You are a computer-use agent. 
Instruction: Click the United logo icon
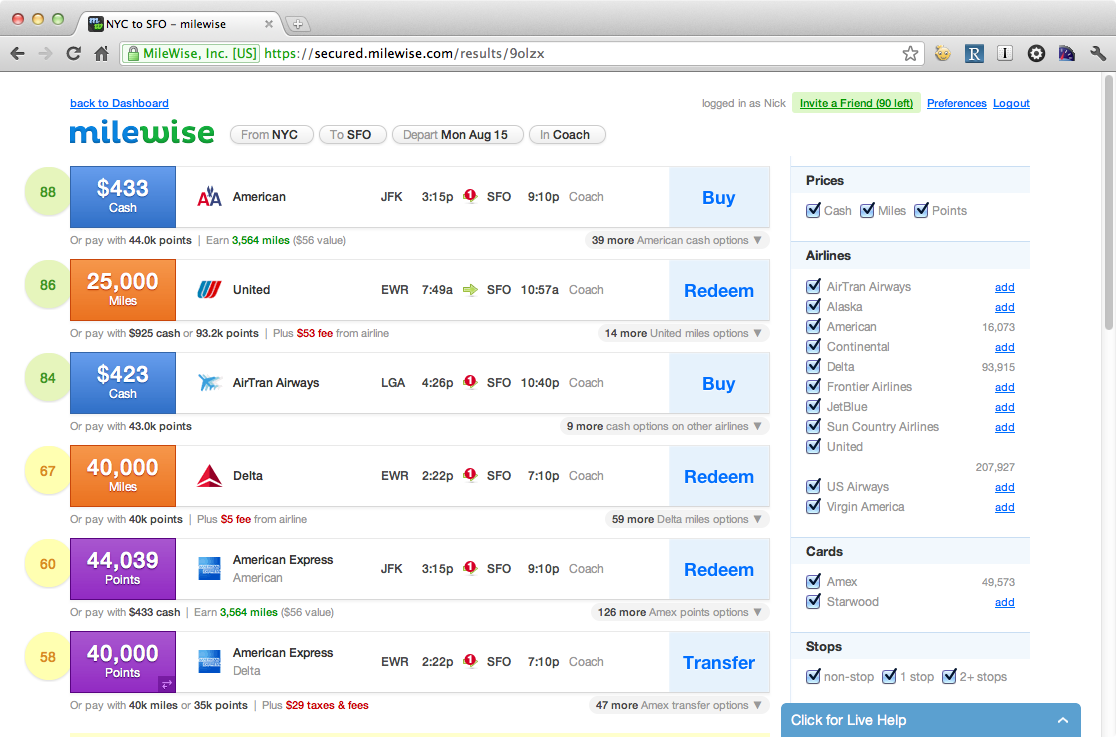[209, 290]
